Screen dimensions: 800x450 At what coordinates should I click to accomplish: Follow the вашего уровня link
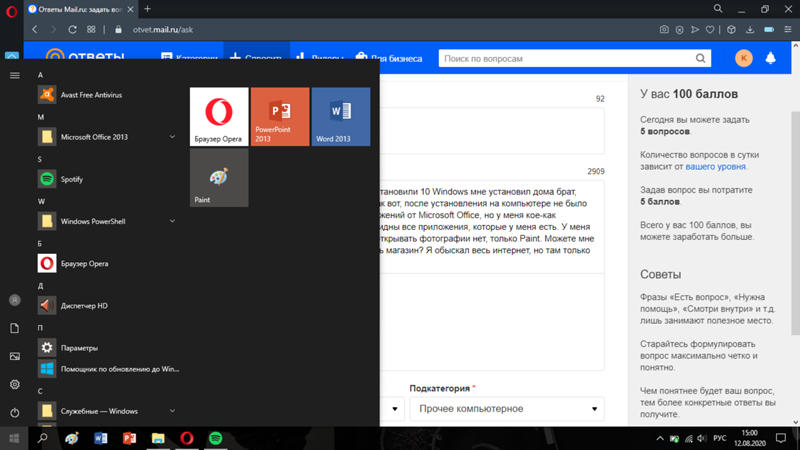(x=715, y=166)
